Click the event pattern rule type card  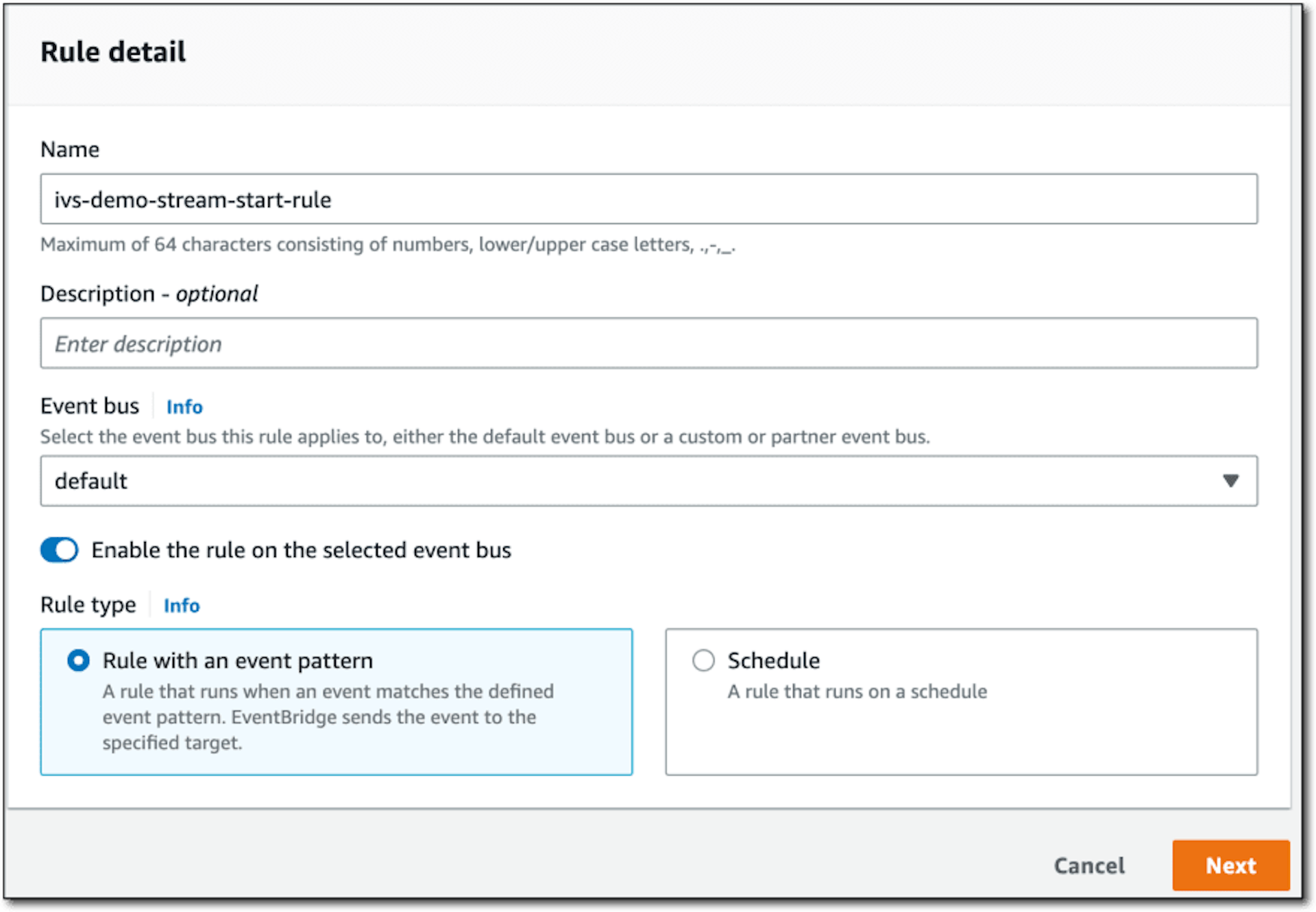tap(336, 702)
